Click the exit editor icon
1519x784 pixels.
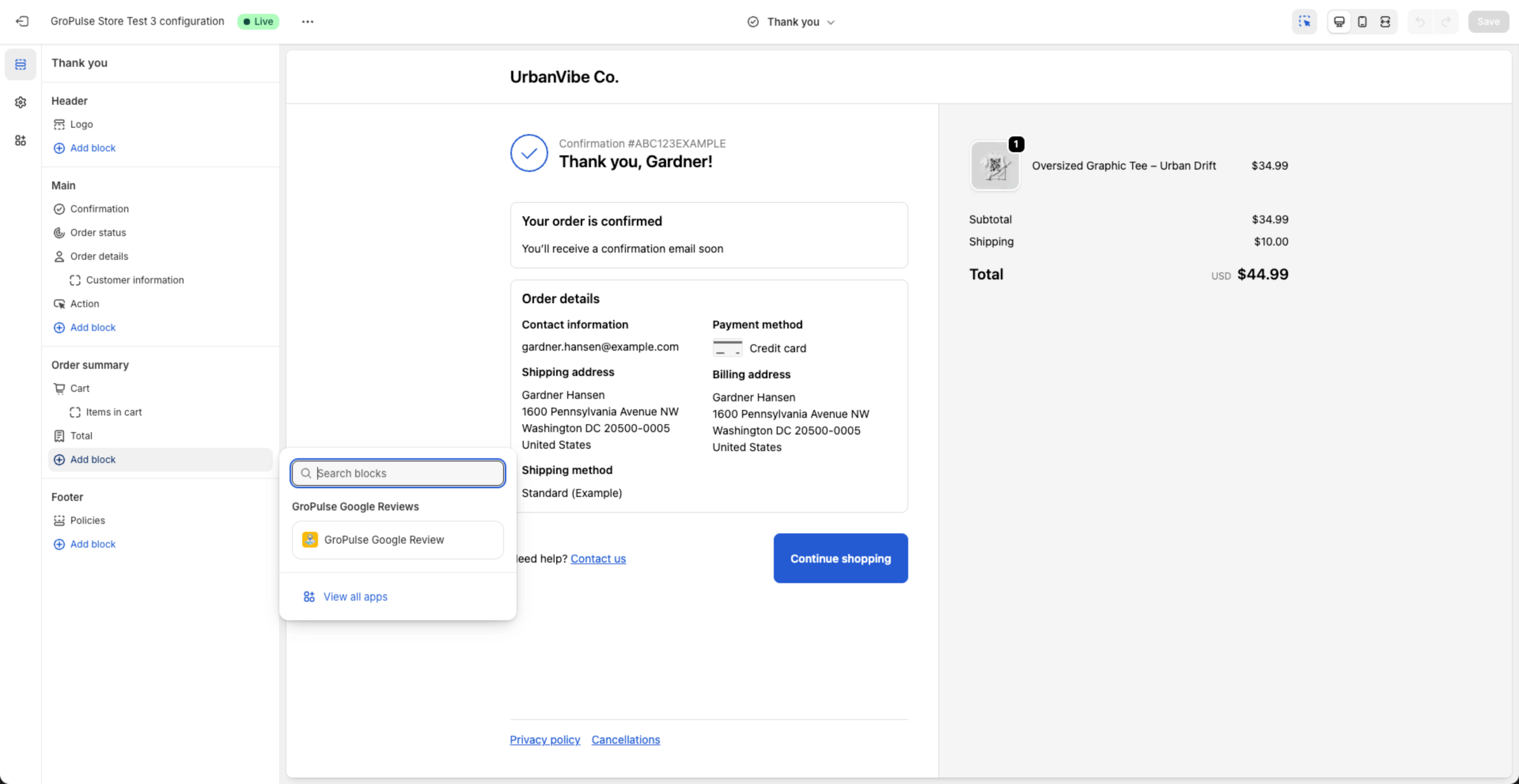click(22, 21)
